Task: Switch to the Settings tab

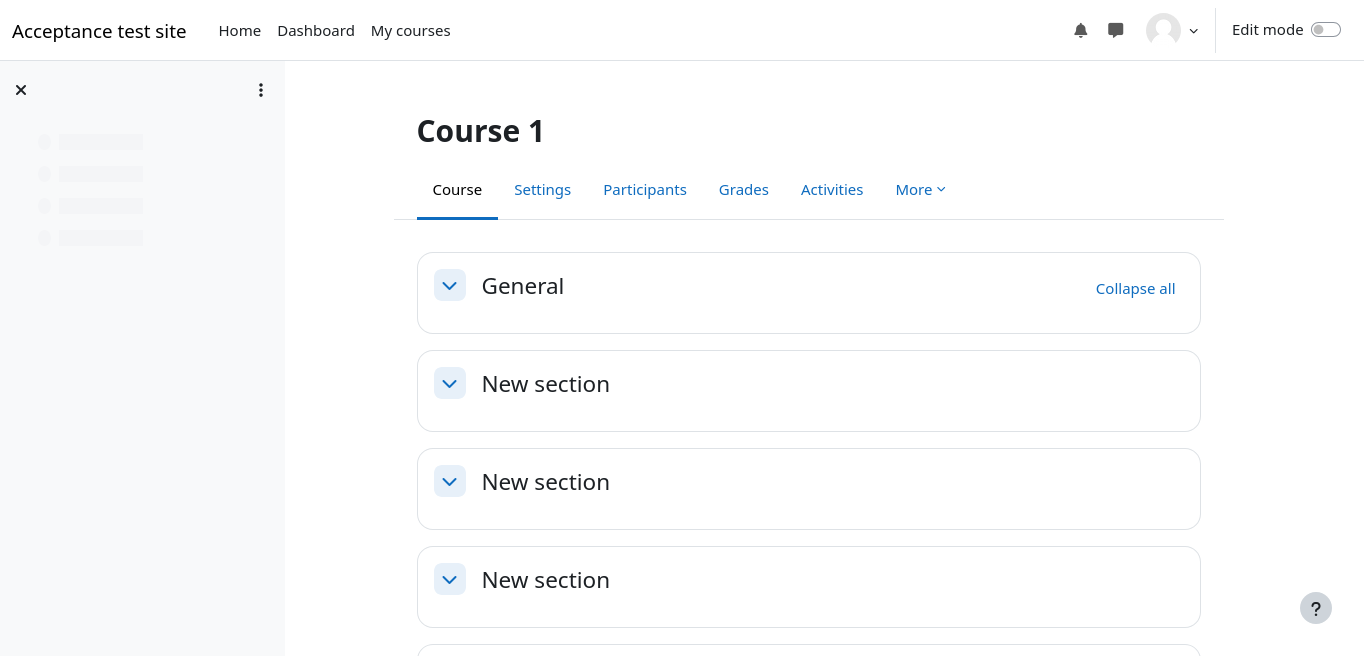Action: click(542, 190)
